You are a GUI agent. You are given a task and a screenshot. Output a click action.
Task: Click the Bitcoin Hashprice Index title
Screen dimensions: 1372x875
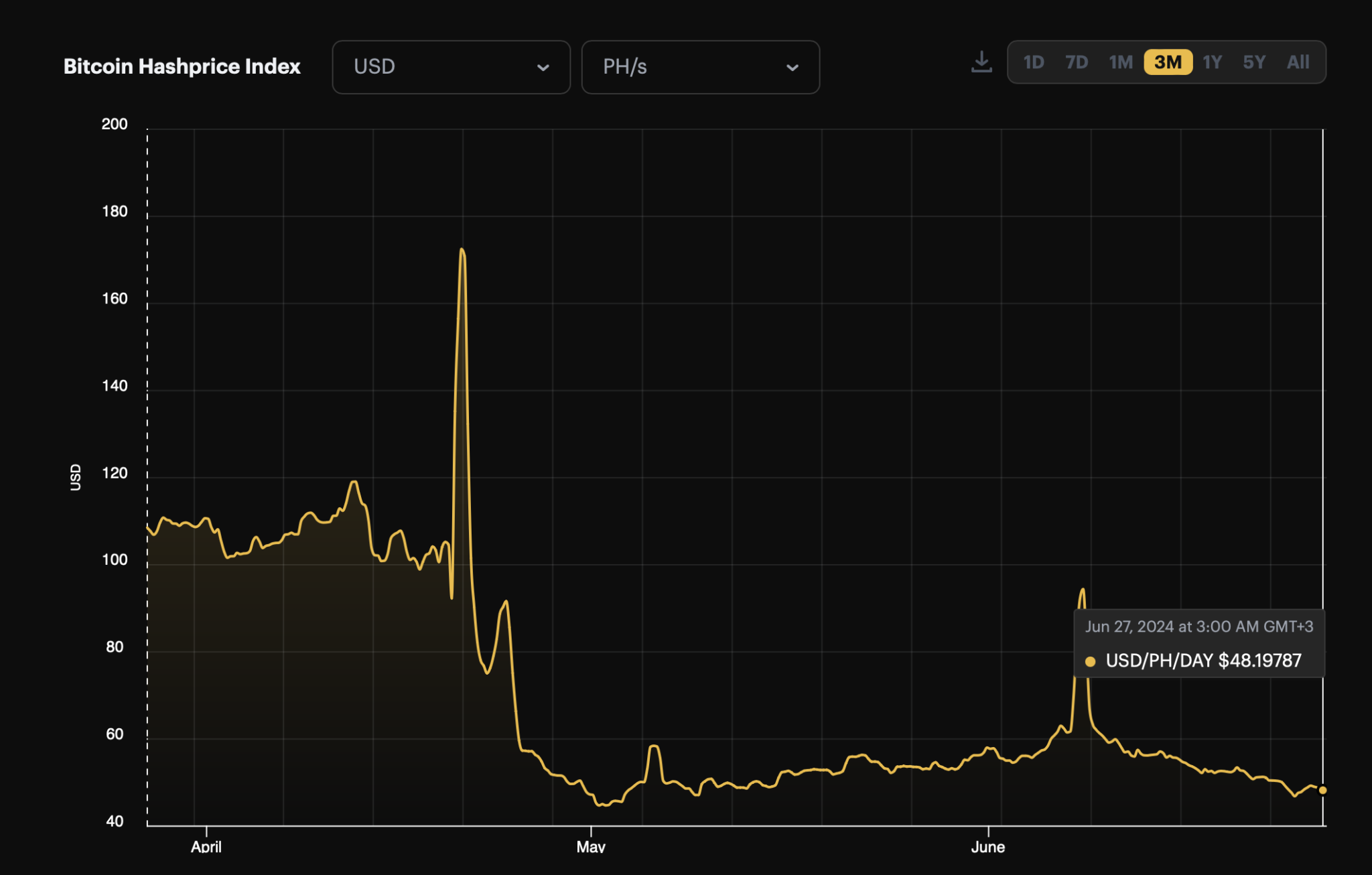click(x=182, y=66)
